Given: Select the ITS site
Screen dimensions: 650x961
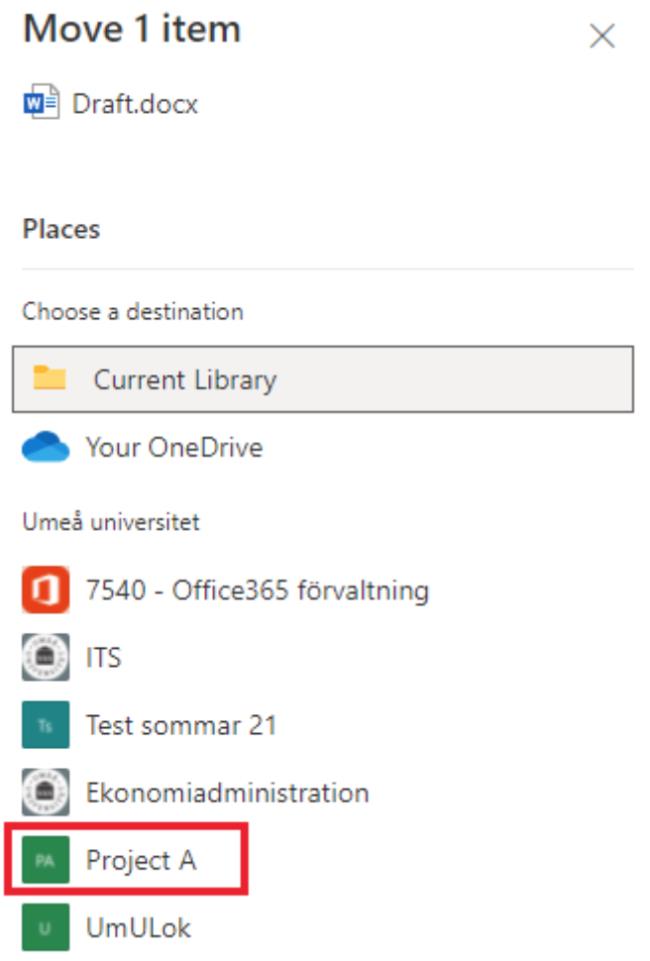Looking at the screenshot, I should click(72, 658).
